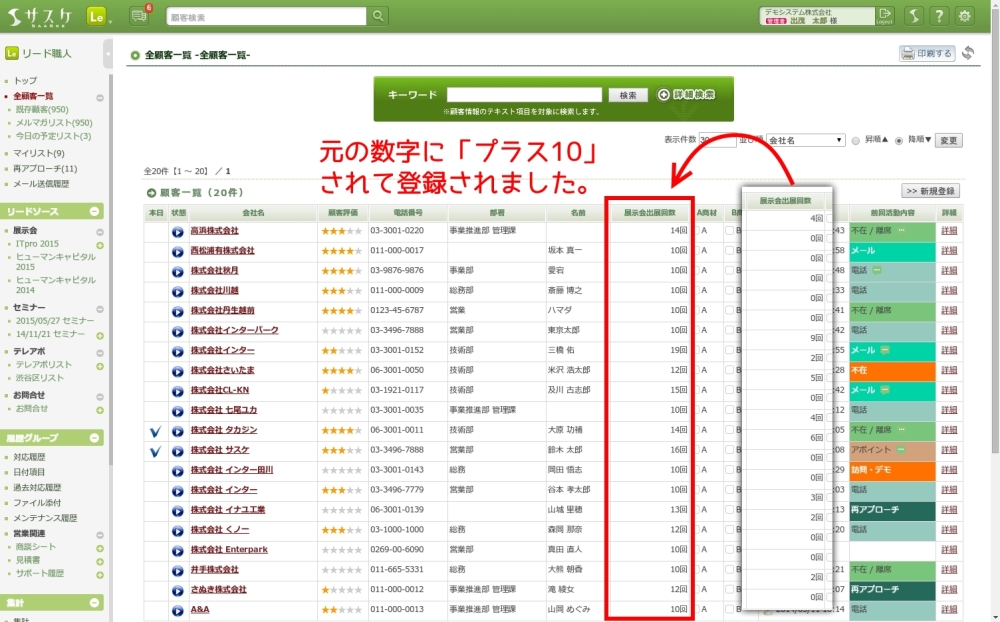Image resolution: width=1000 pixels, height=622 pixels.
Task: Select the 降順 descending radio button
Action: pyautogui.click(x=899, y=141)
